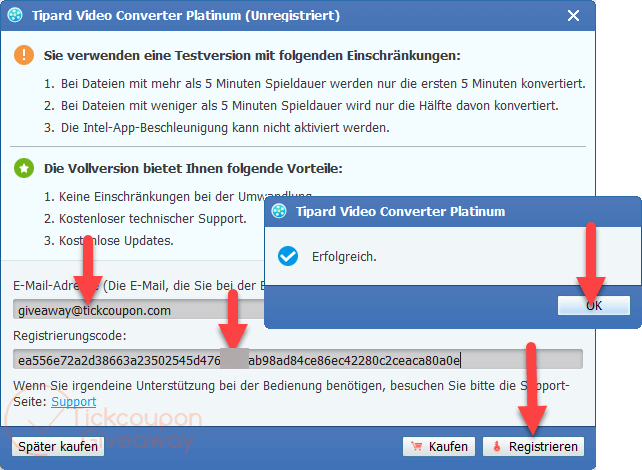The width and height of the screenshot is (642, 470).
Task: Close the registration window
Action: point(573,16)
